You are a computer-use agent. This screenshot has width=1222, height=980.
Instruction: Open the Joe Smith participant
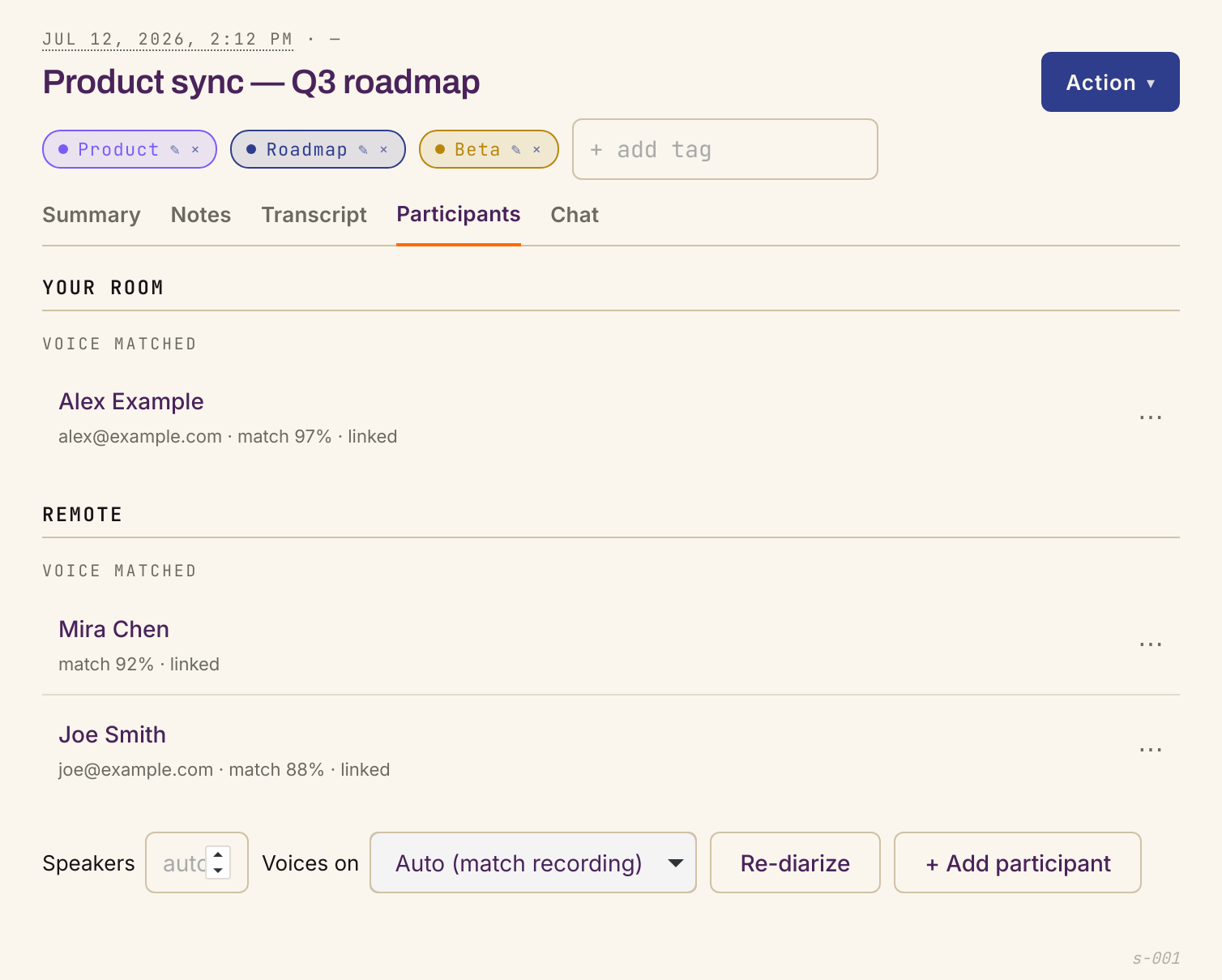[x=113, y=734]
